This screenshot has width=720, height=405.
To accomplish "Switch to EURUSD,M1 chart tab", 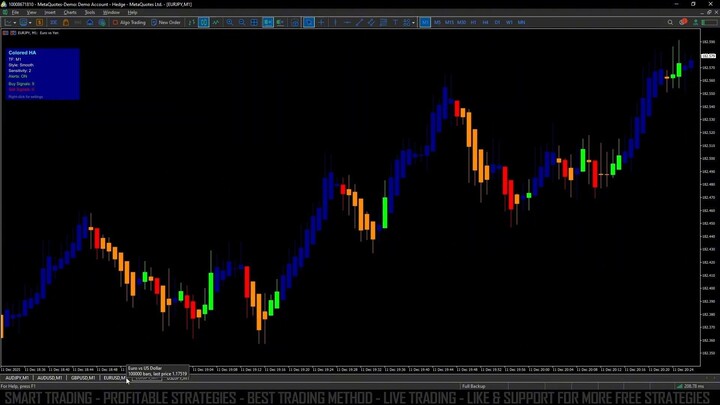I will click(114, 378).
